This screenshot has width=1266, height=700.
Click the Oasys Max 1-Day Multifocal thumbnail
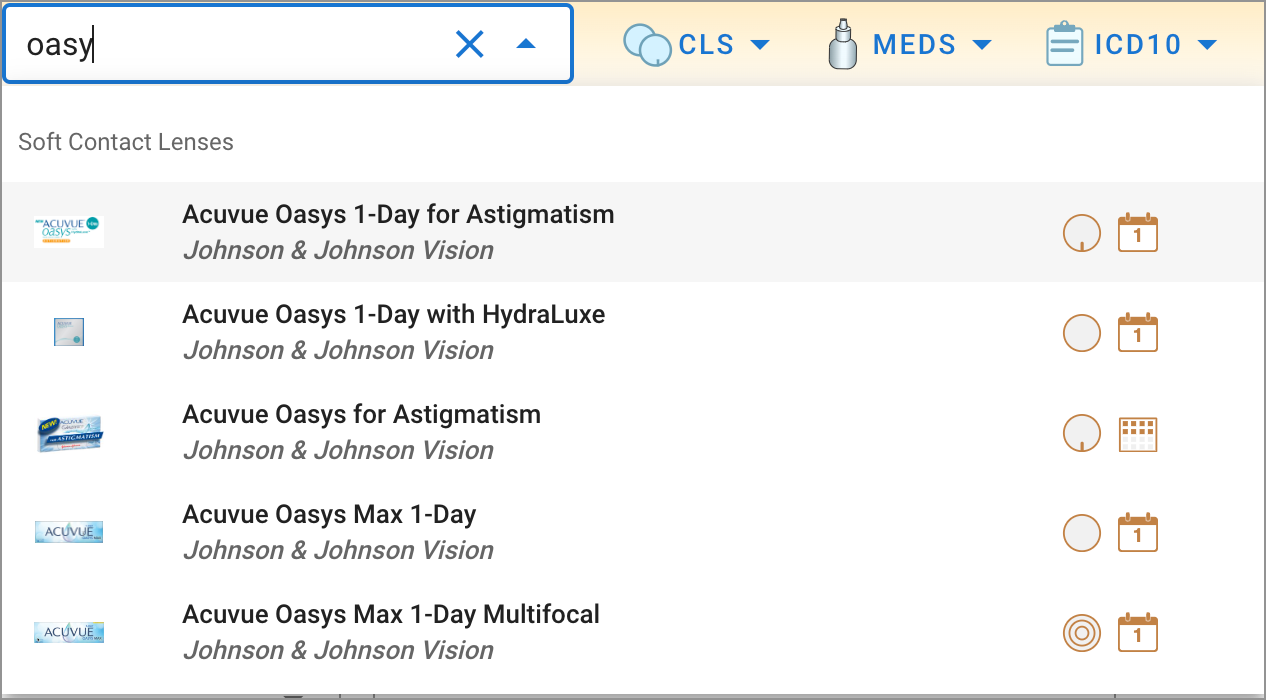[x=69, y=632]
